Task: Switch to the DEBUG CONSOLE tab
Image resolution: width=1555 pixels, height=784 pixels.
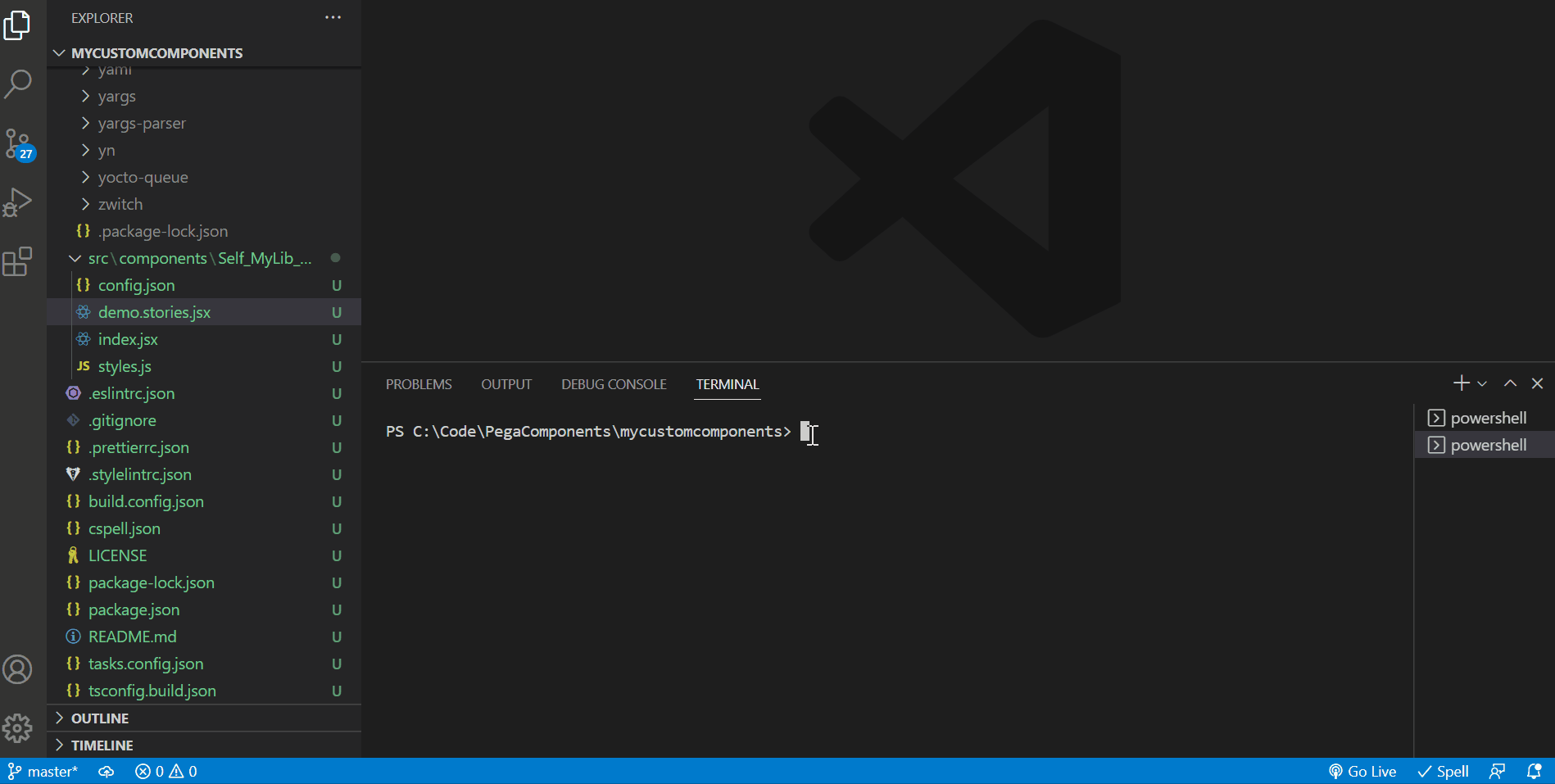Action: [614, 384]
